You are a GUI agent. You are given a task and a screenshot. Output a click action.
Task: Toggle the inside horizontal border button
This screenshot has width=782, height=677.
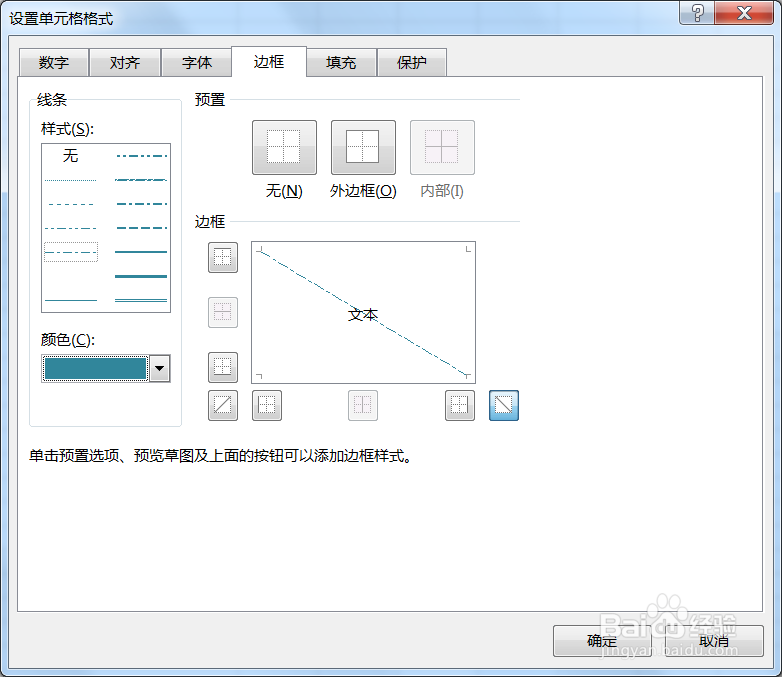point(222,312)
